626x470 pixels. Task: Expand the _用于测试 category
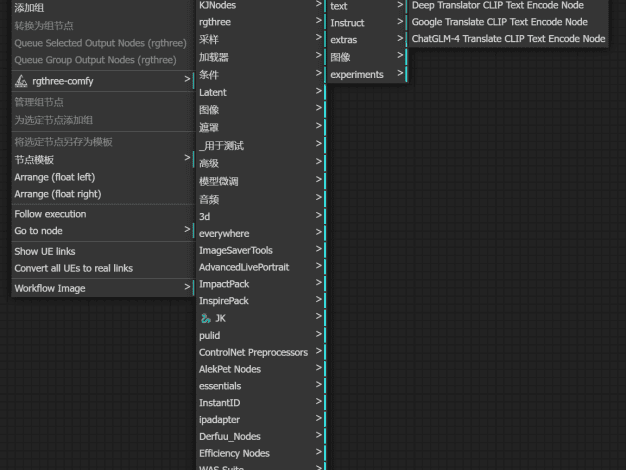coord(261,145)
